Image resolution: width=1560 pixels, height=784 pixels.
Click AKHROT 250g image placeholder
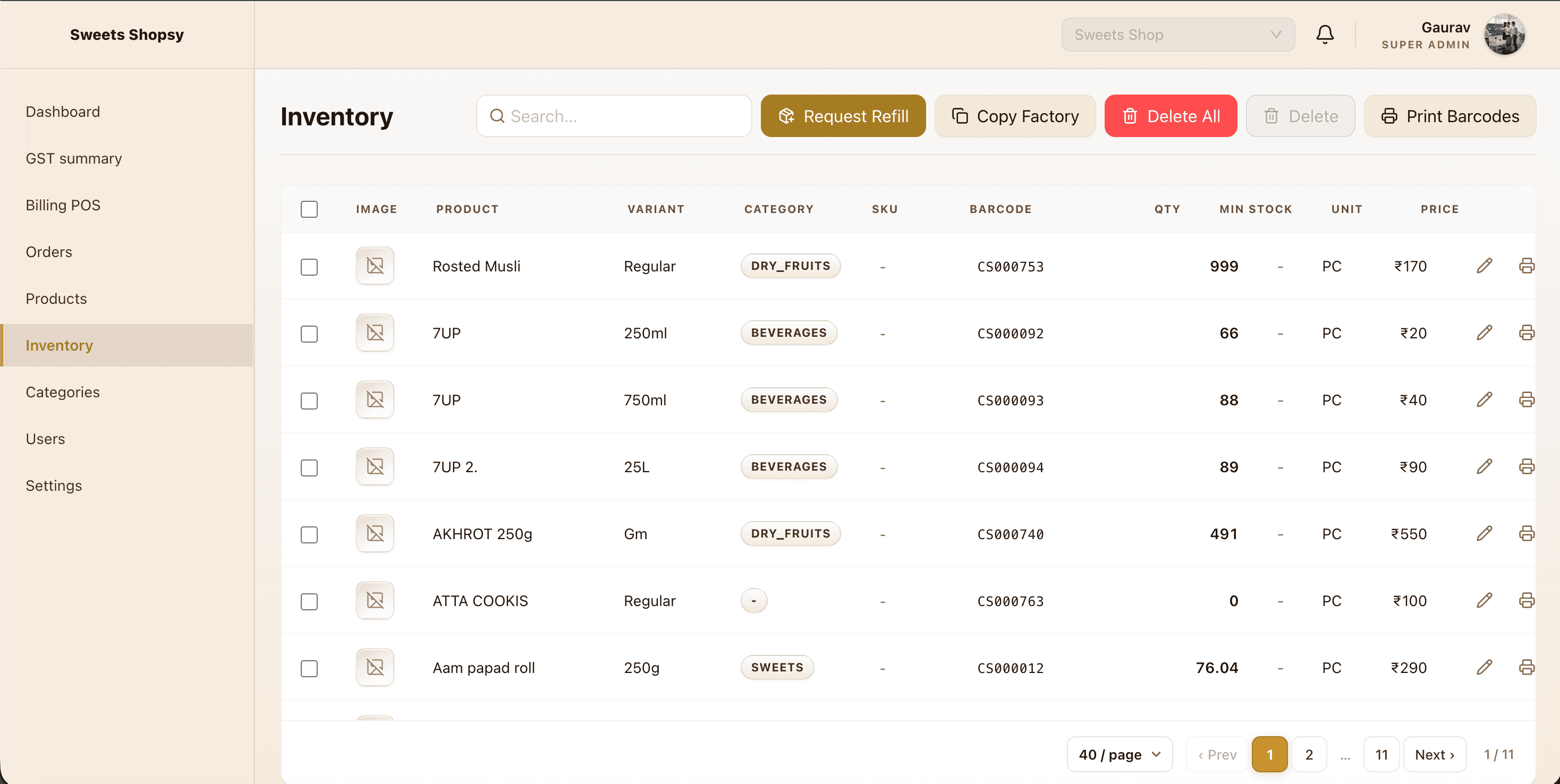point(375,533)
